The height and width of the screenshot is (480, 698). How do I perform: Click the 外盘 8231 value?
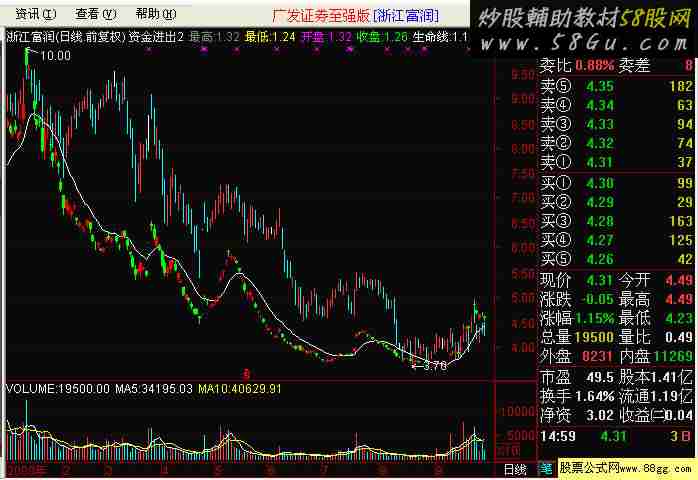(597, 357)
